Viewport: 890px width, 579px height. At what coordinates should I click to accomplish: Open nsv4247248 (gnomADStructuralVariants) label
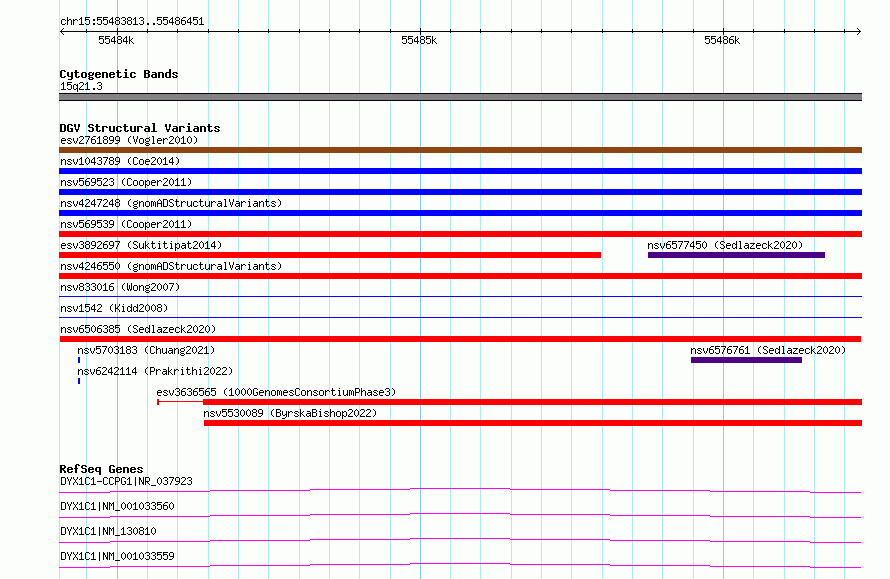[x=171, y=203]
